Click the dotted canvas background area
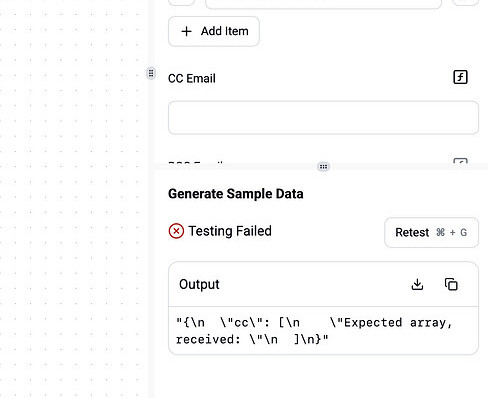 pyautogui.click(x=73, y=200)
